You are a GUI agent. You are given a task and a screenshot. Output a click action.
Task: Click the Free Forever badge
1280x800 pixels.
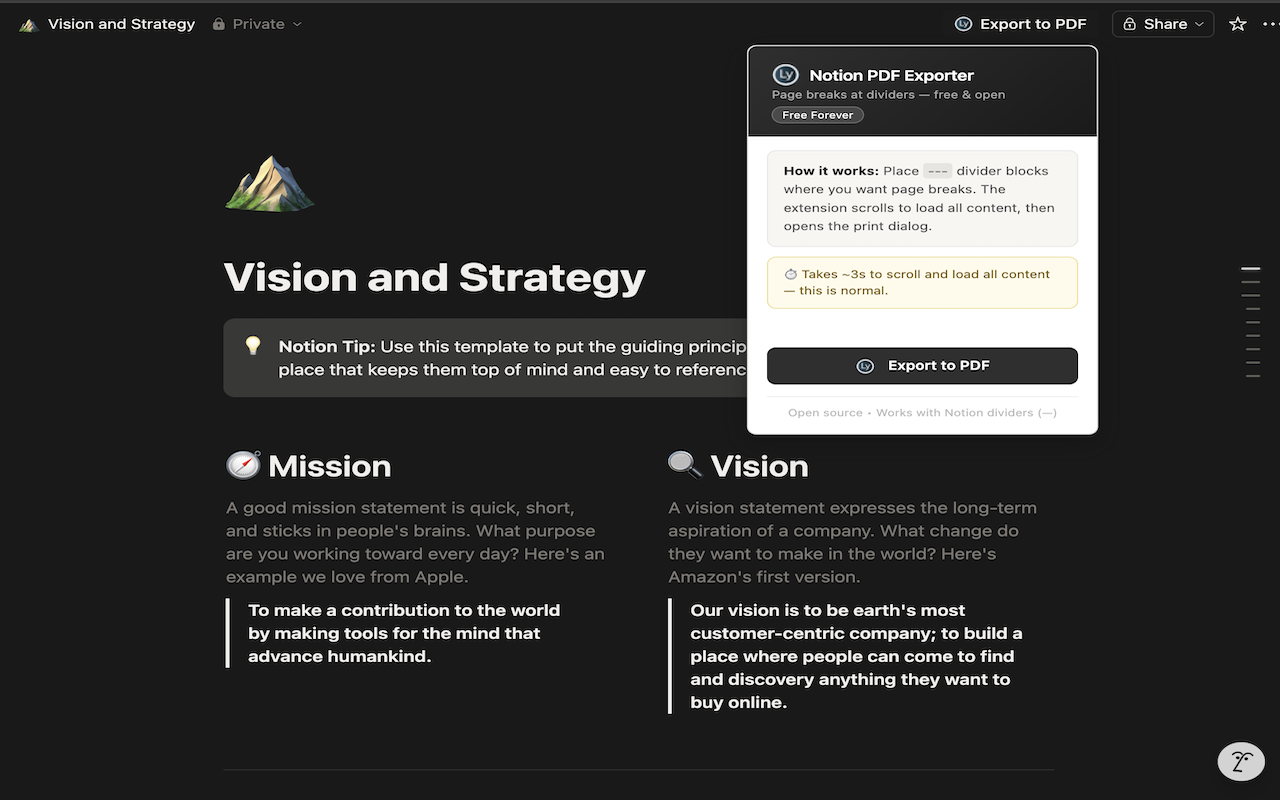[x=817, y=115]
